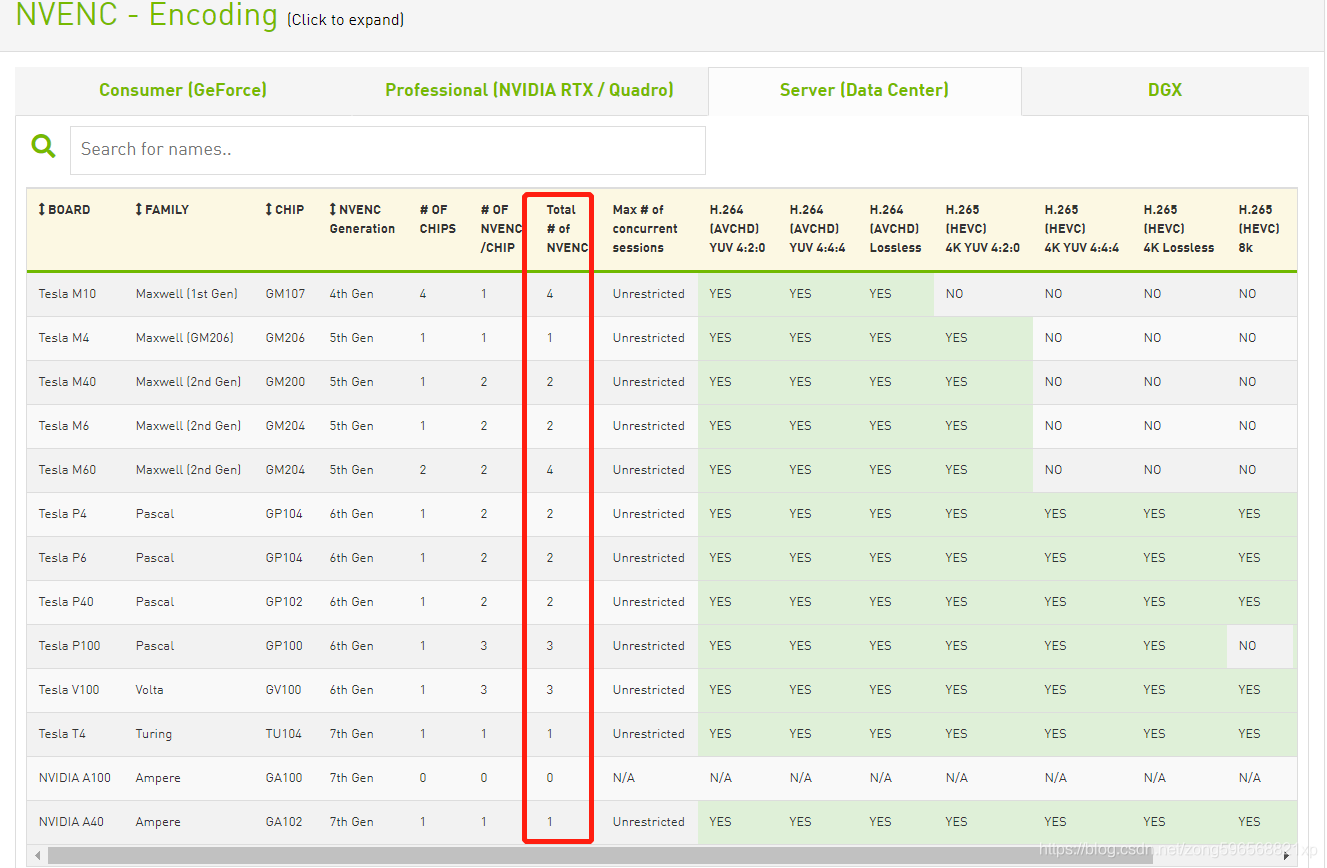Click the GA102 chip cell
1327x868 pixels.
tap(285, 822)
